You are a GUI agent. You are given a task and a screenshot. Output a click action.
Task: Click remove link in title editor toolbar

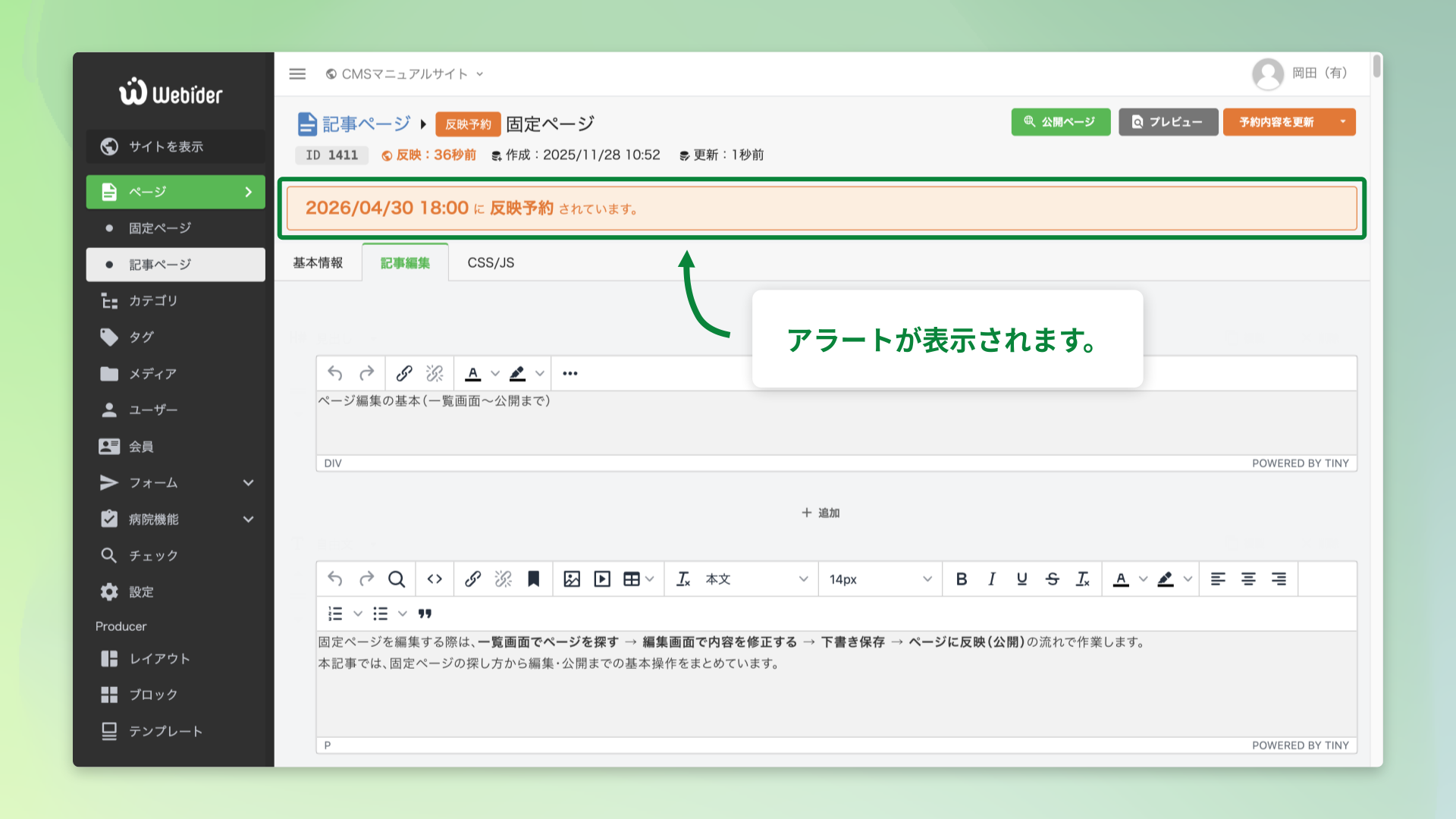435,373
